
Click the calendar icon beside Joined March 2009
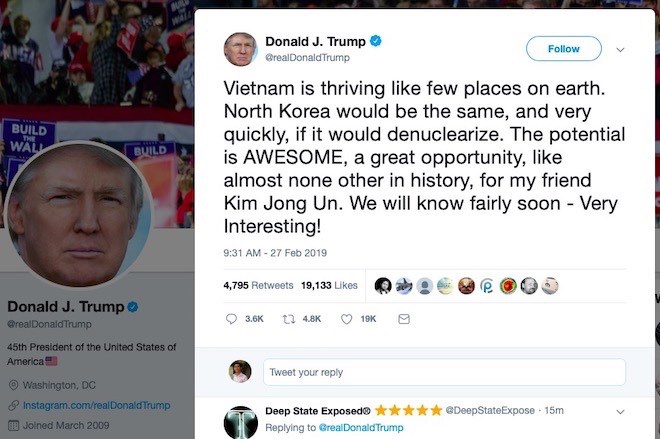(x=14, y=426)
